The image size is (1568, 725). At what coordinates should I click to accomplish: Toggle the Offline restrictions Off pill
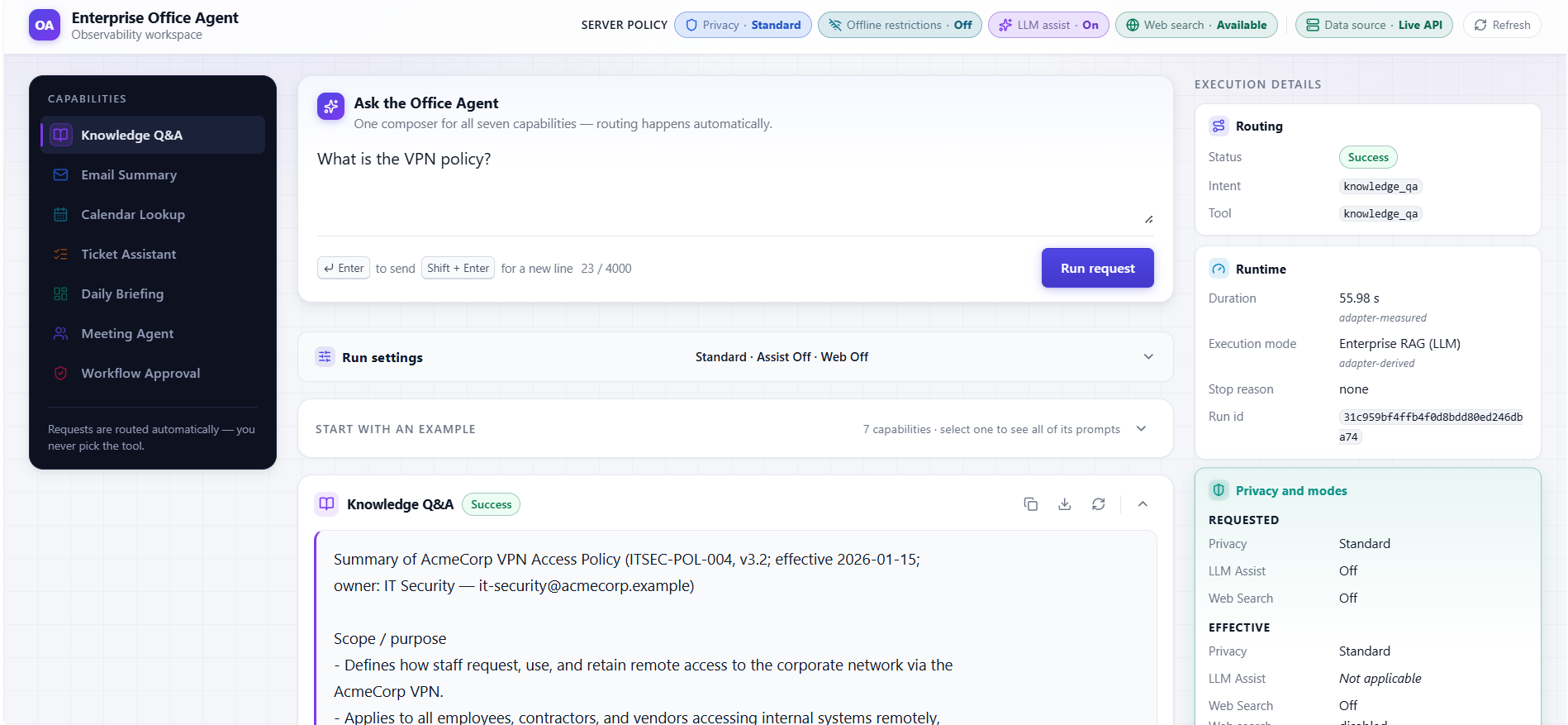coord(900,25)
